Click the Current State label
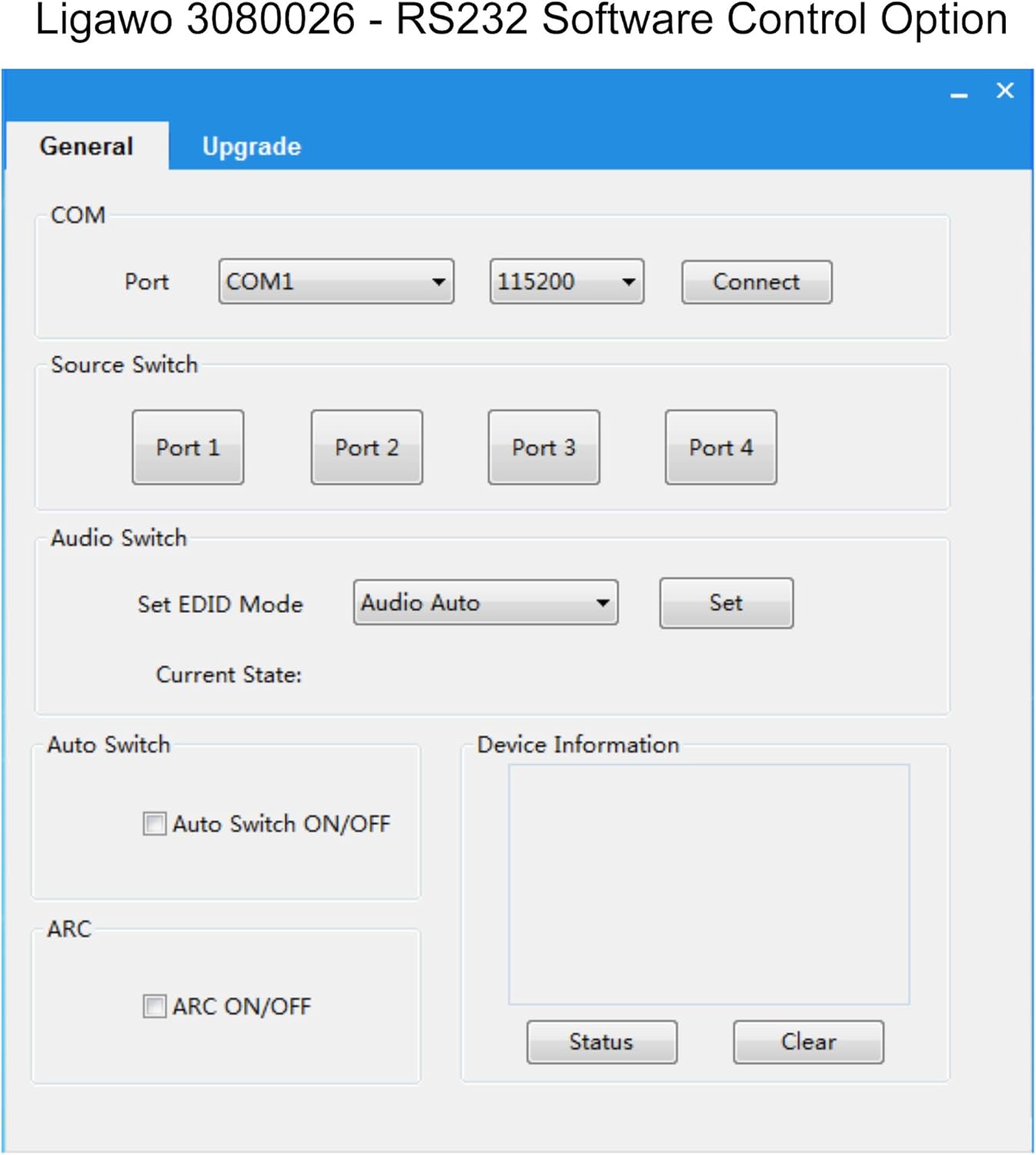The width and height of the screenshot is (1036, 1155). [229, 675]
